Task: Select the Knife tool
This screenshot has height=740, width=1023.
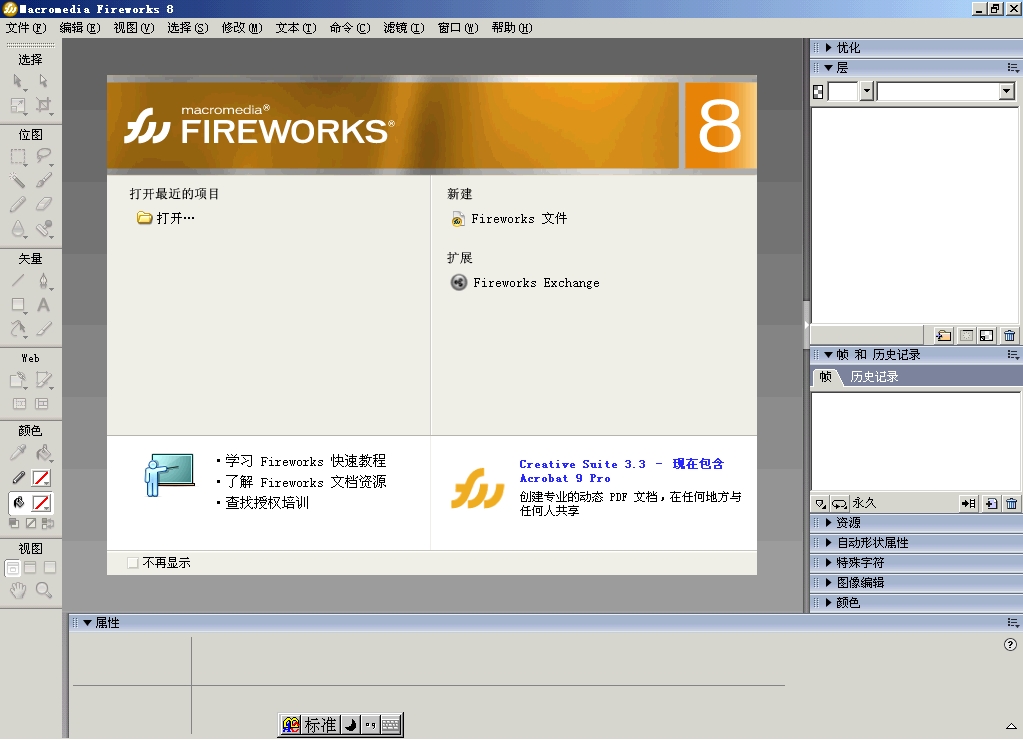Action: click(x=43, y=329)
